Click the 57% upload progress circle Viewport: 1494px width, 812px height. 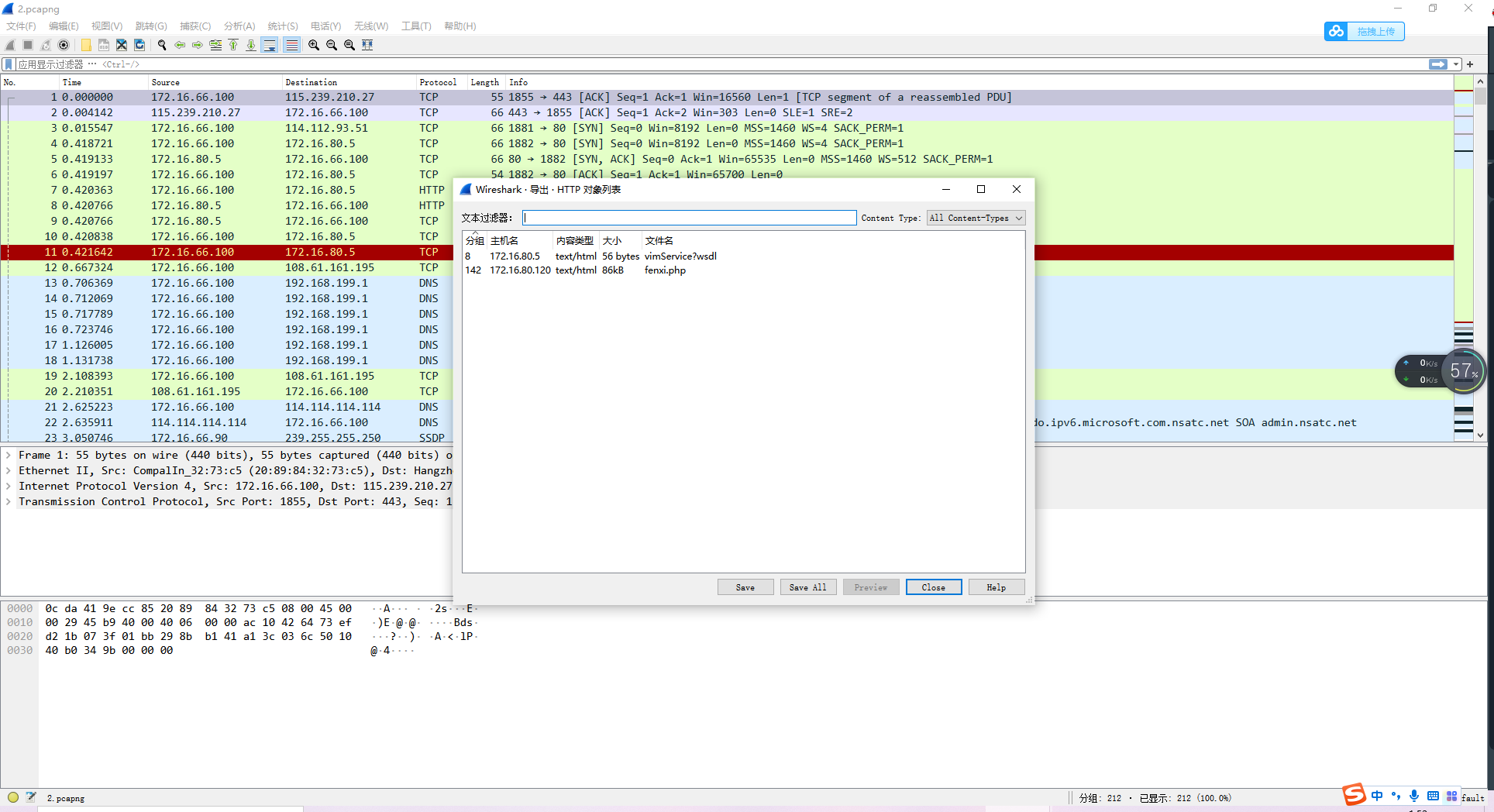[1463, 372]
